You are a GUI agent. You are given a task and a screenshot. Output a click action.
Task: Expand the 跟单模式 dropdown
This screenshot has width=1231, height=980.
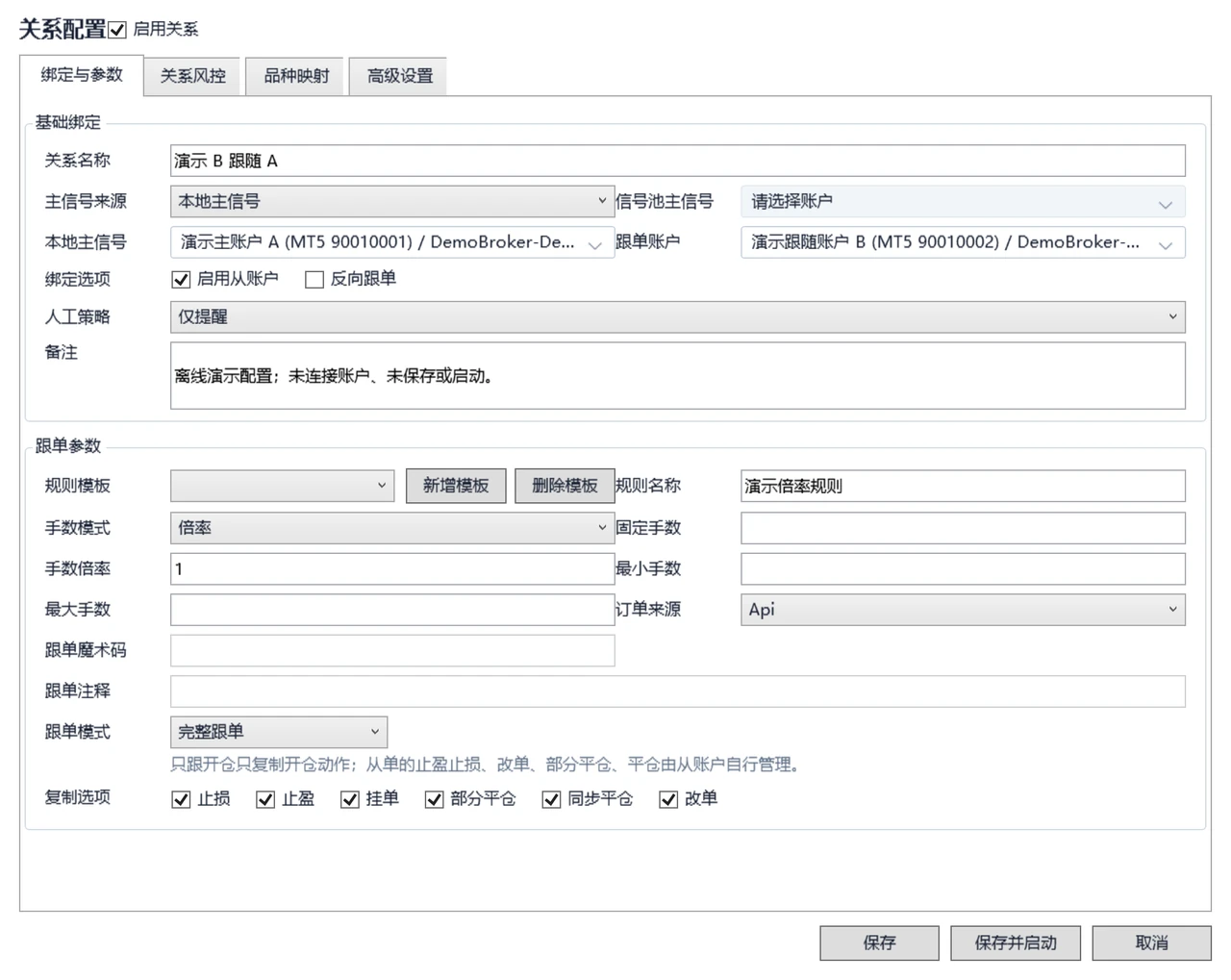click(x=279, y=732)
